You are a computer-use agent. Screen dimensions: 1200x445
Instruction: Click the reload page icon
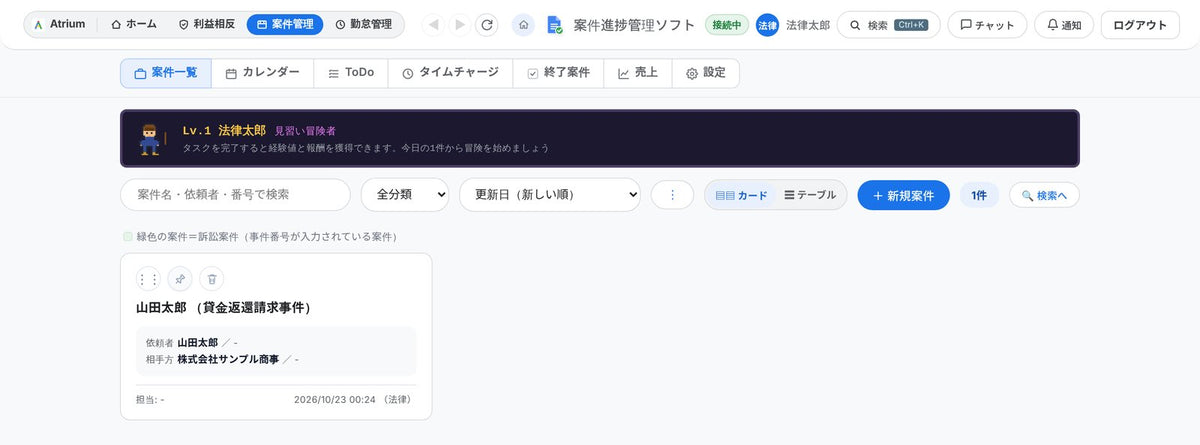(487, 25)
